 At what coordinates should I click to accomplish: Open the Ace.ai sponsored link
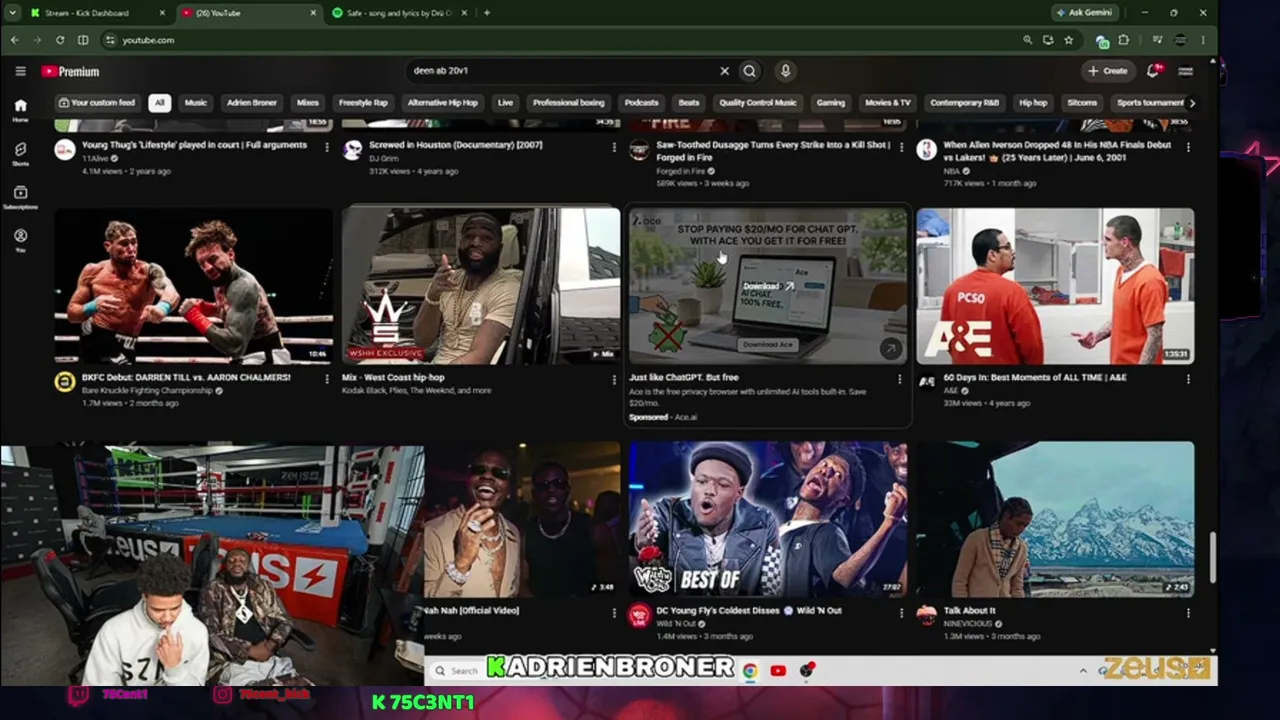pyautogui.click(x=686, y=417)
